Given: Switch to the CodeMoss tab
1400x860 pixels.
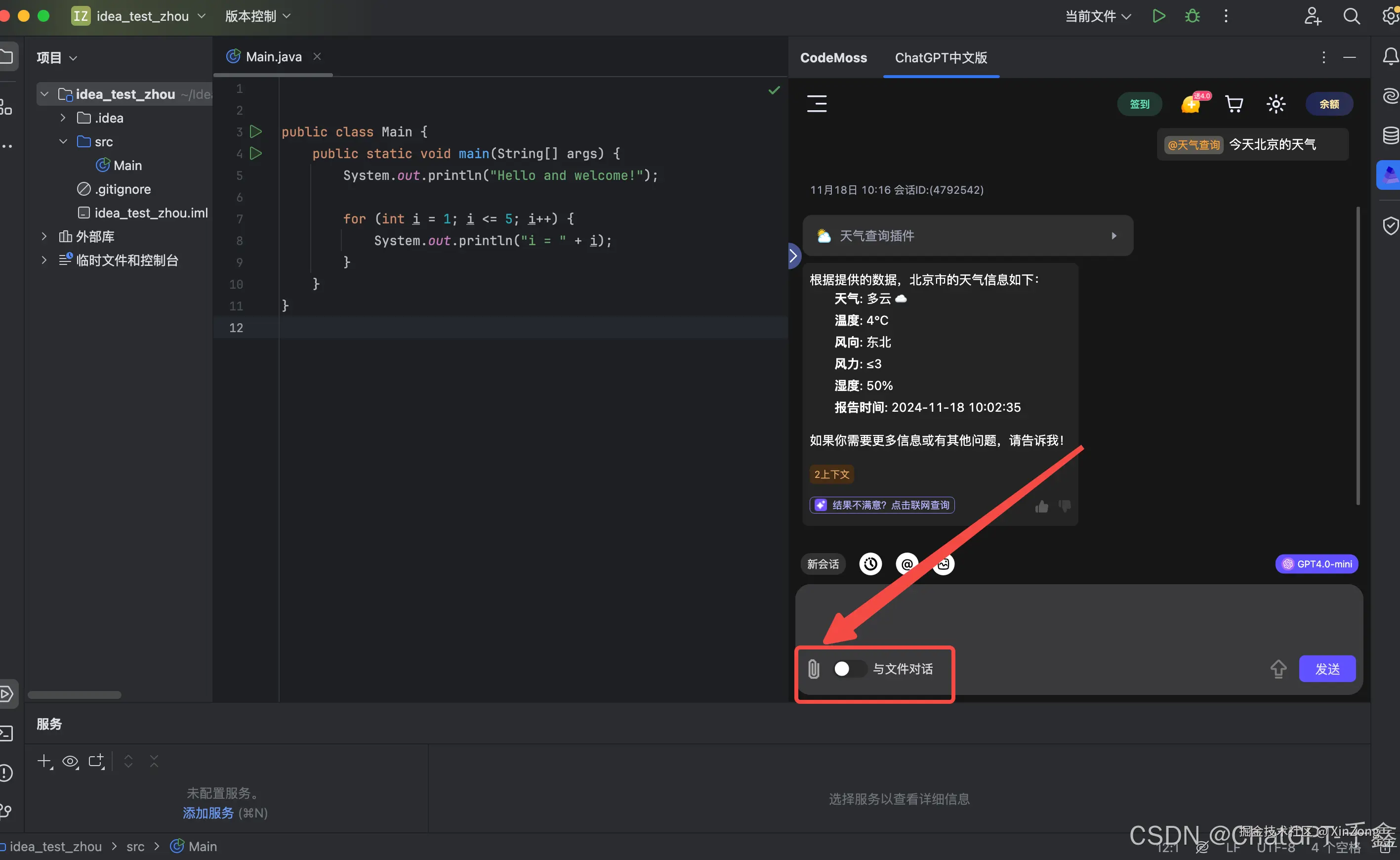Looking at the screenshot, I should click(x=833, y=57).
